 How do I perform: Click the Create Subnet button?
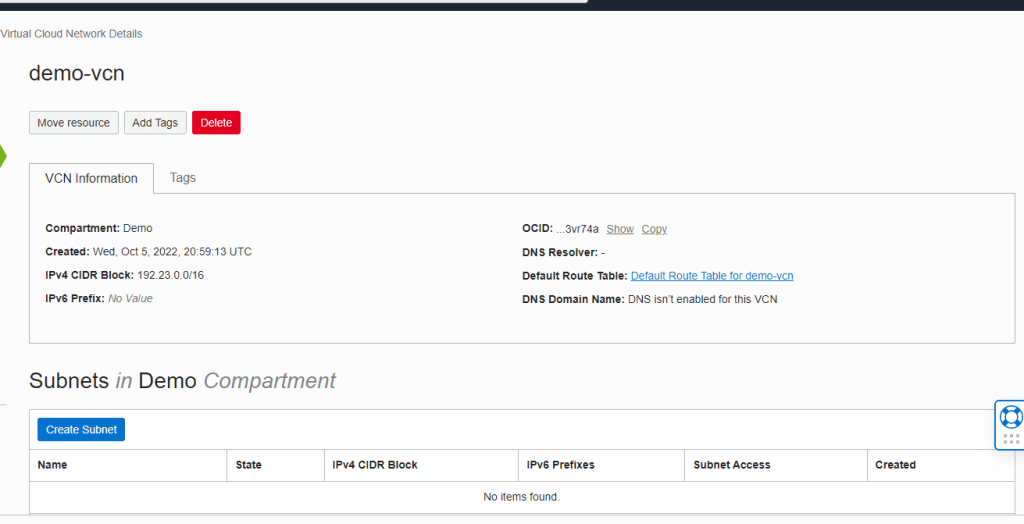pos(81,430)
